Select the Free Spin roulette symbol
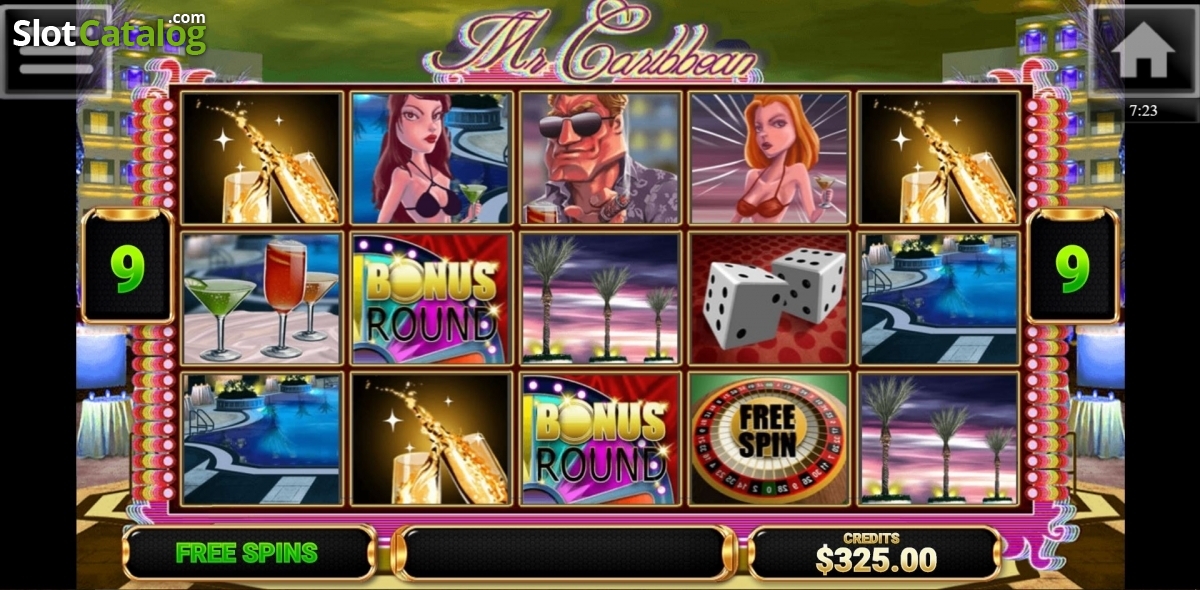 click(770, 438)
